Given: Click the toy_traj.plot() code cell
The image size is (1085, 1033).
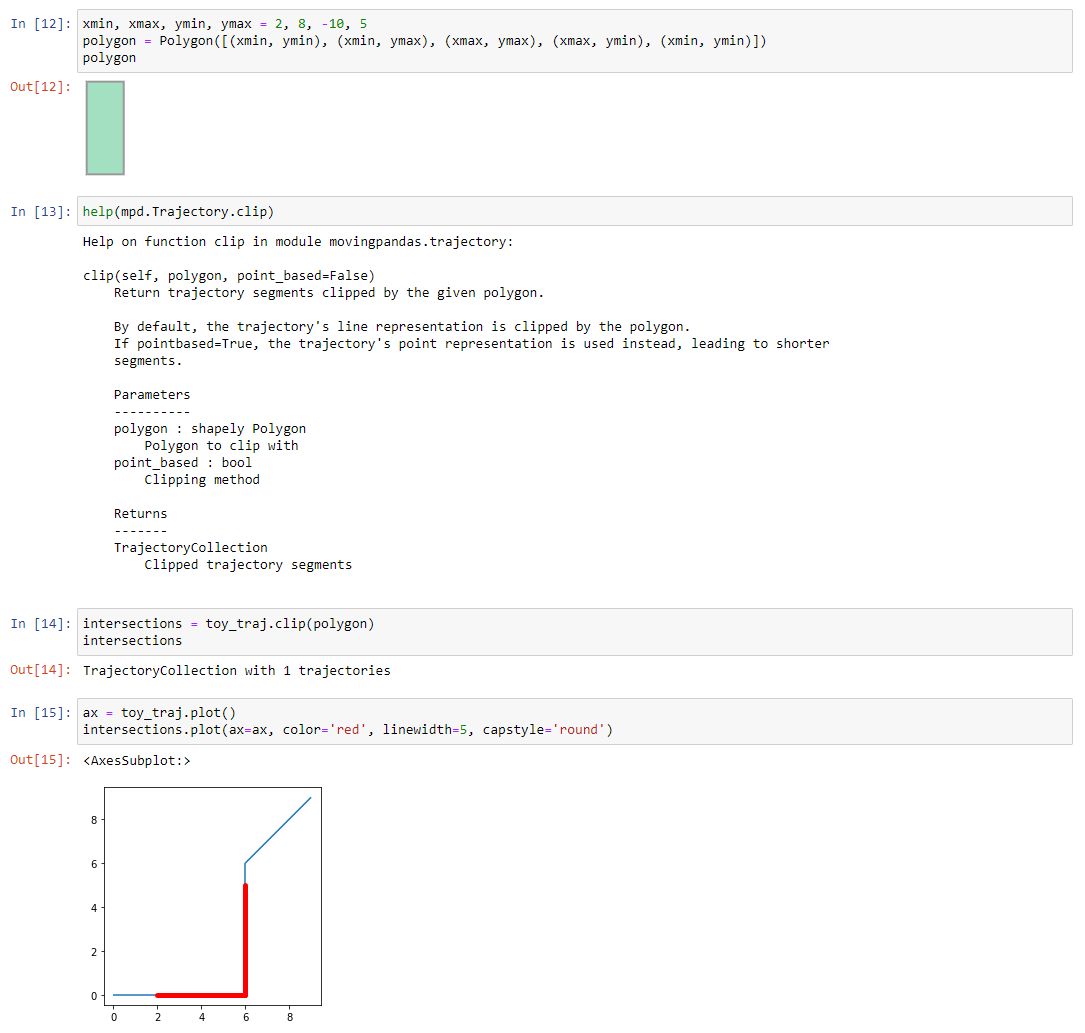Looking at the screenshot, I should click(x=574, y=721).
